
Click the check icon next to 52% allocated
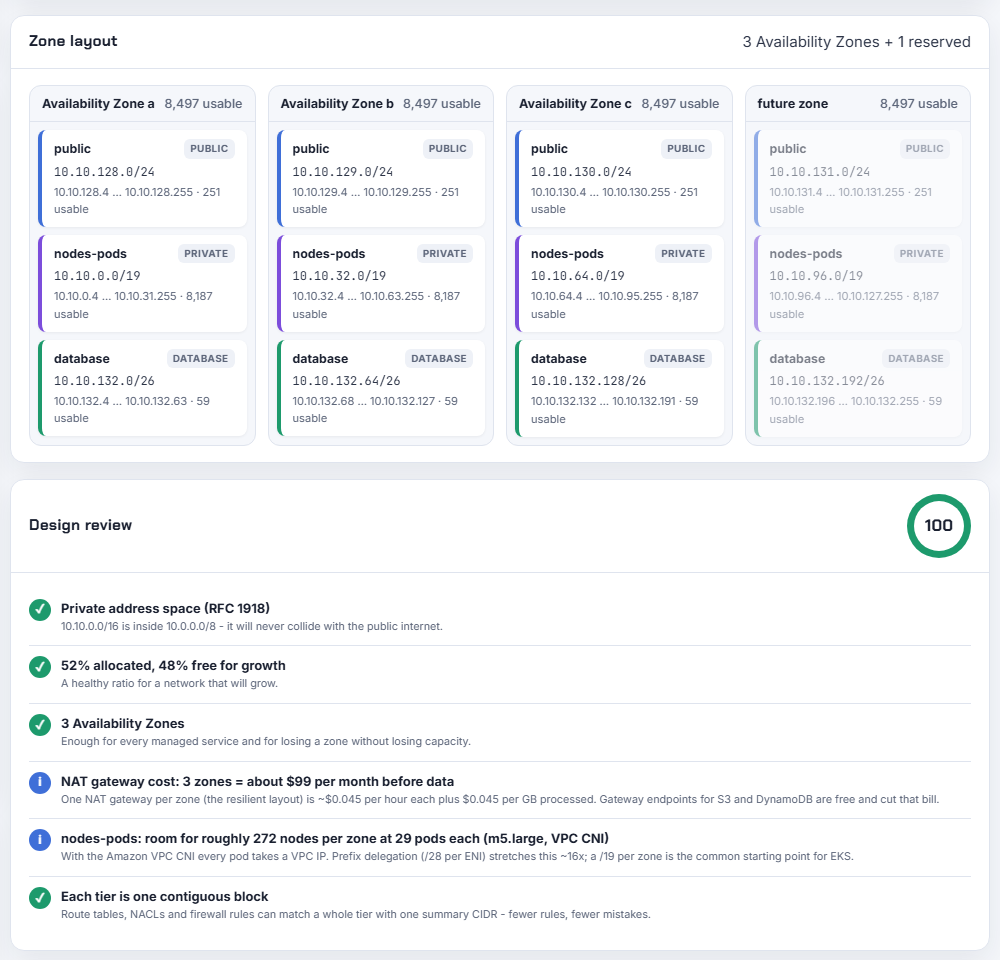(40, 667)
